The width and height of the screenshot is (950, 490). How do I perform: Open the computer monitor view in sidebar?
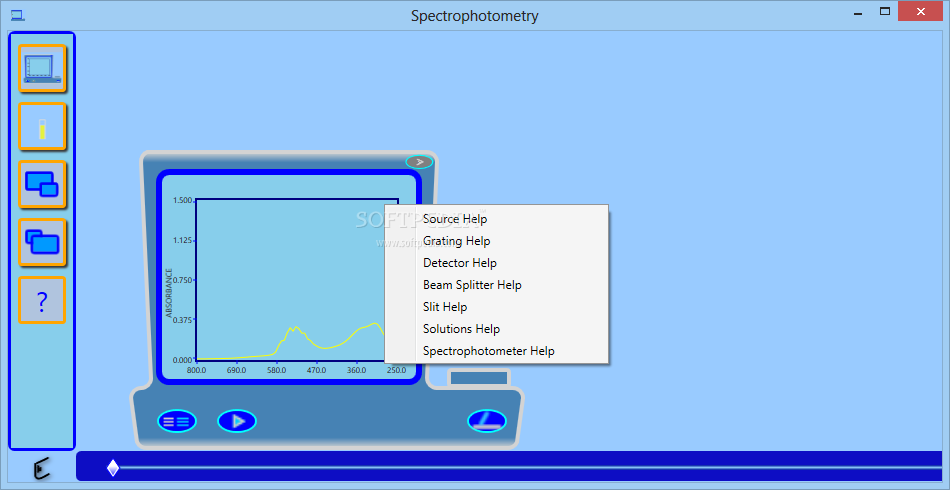coord(42,68)
